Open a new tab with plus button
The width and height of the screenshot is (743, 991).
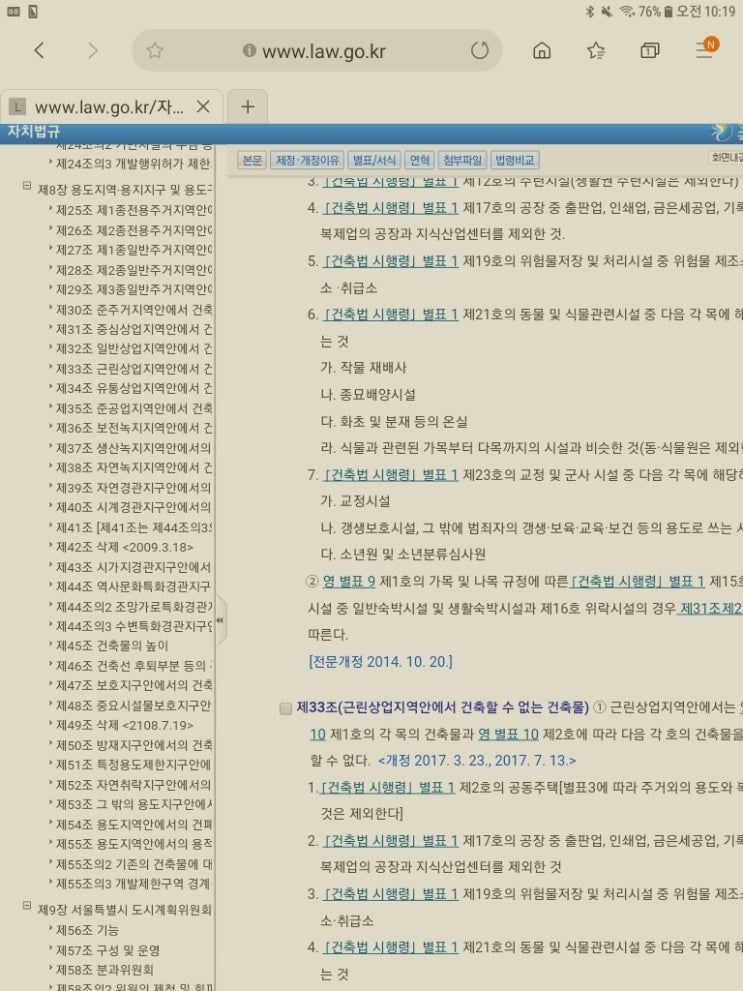click(x=248, y=107)
